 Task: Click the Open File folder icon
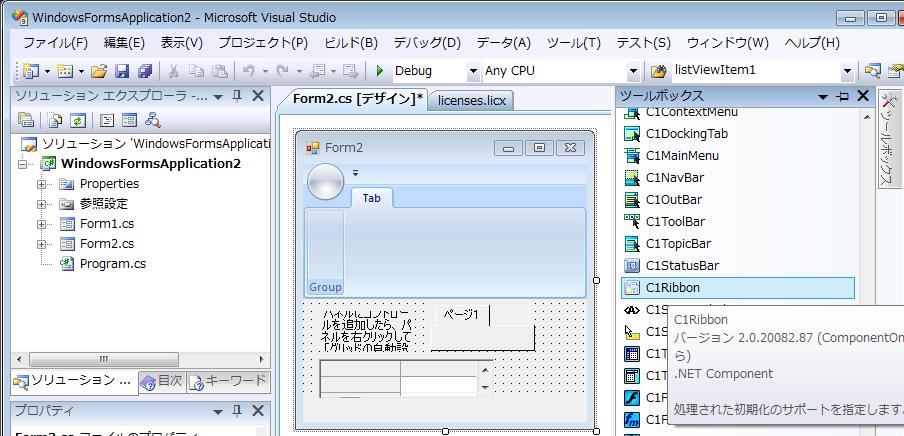coord(98,71)
